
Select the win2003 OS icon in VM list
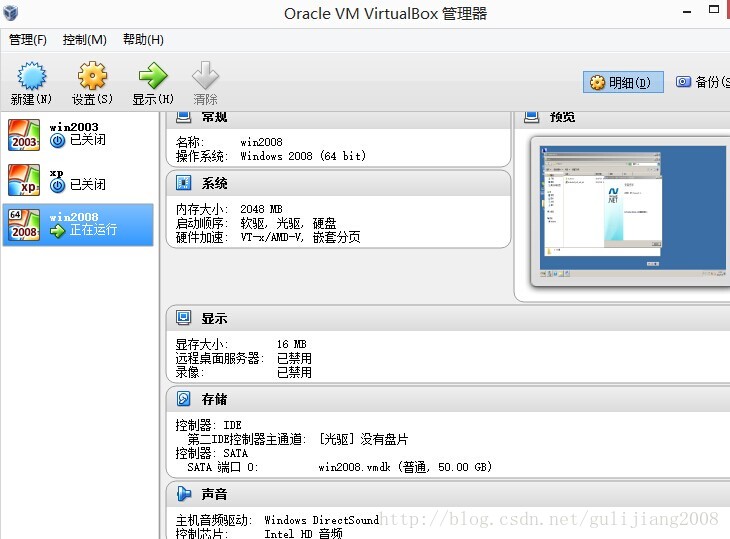coord(24,135)
